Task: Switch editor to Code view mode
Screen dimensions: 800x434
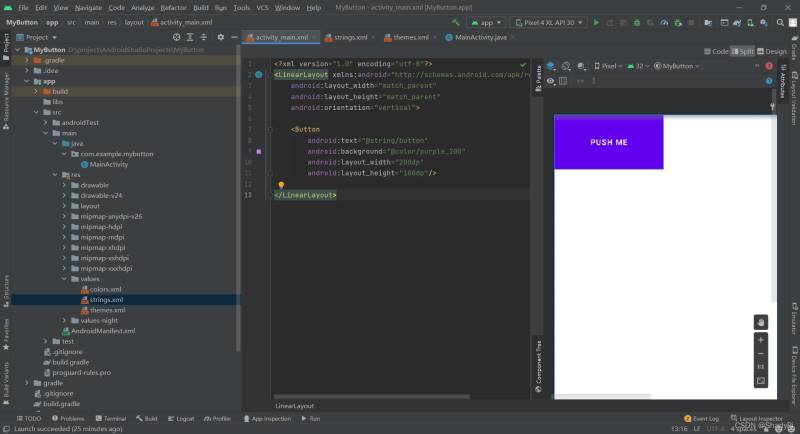Action: (716, 51)
